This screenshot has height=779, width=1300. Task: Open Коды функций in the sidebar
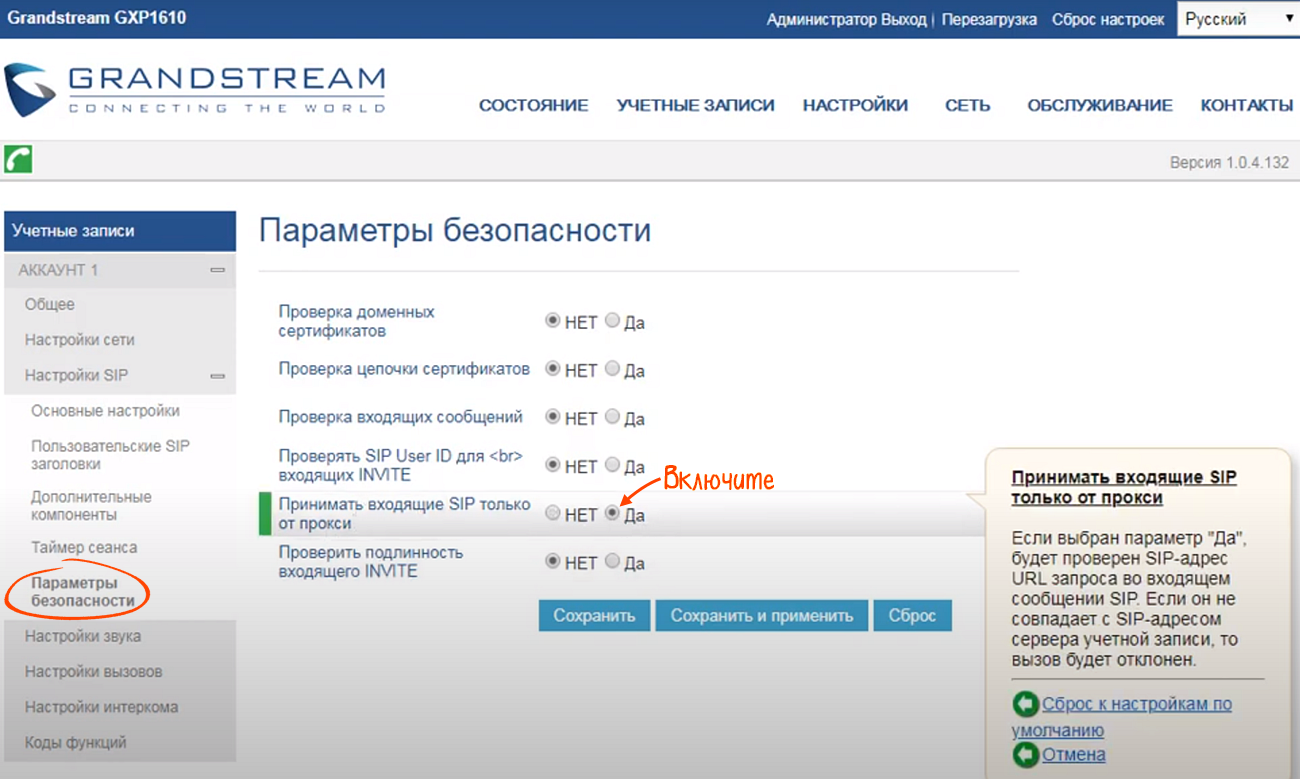[x=76, y=743]
